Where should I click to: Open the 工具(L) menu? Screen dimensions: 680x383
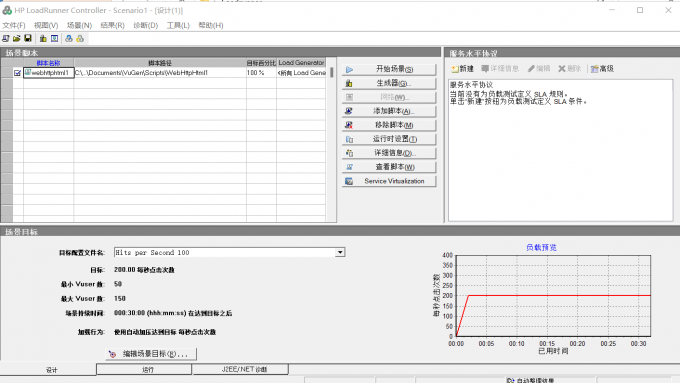click(178, 25)
